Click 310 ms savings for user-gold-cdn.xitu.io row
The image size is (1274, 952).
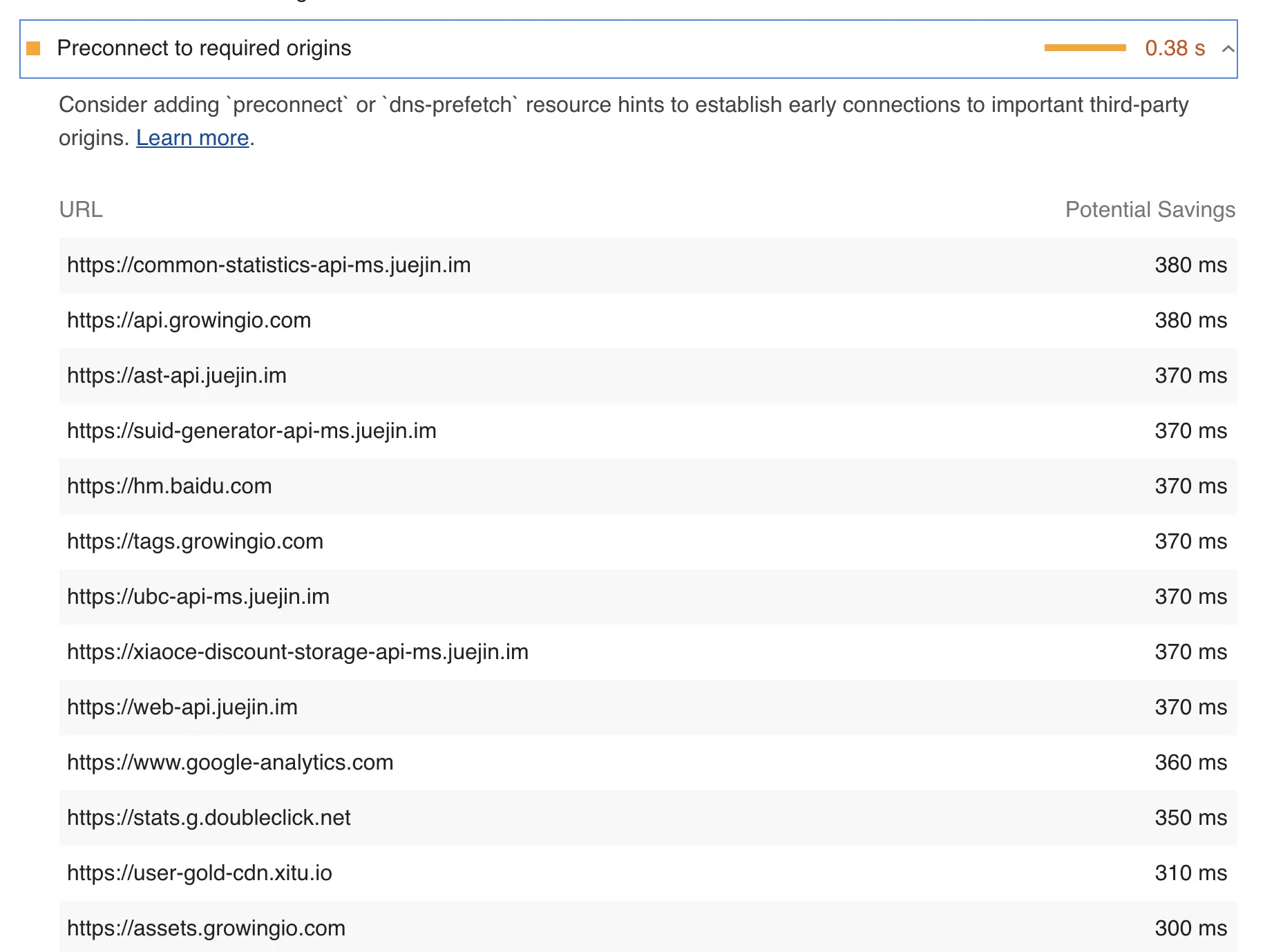1190,873
